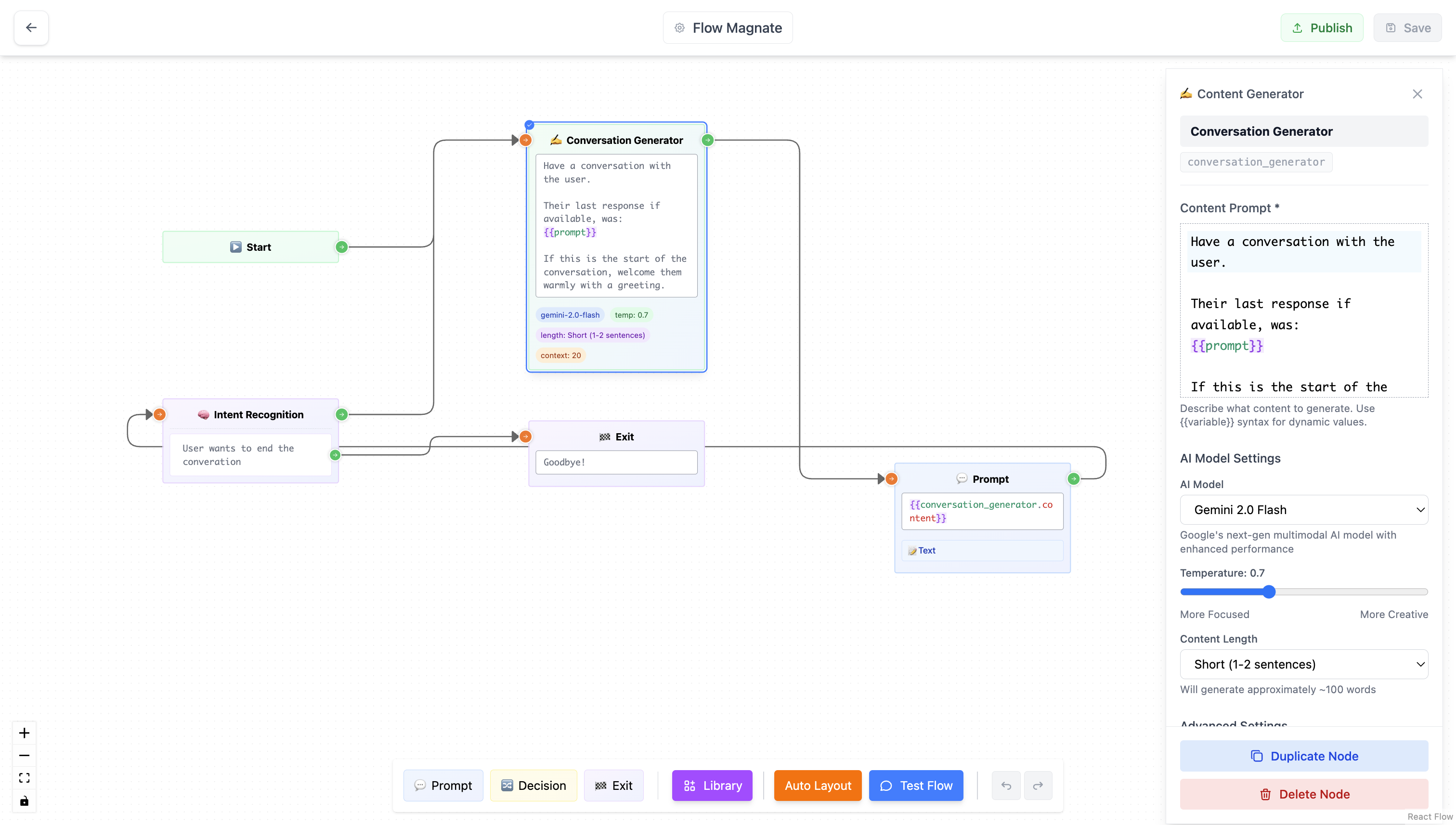Duplicate the selected node
1456x825 pixels.
pyautogui.click(x=1303, y=756)
